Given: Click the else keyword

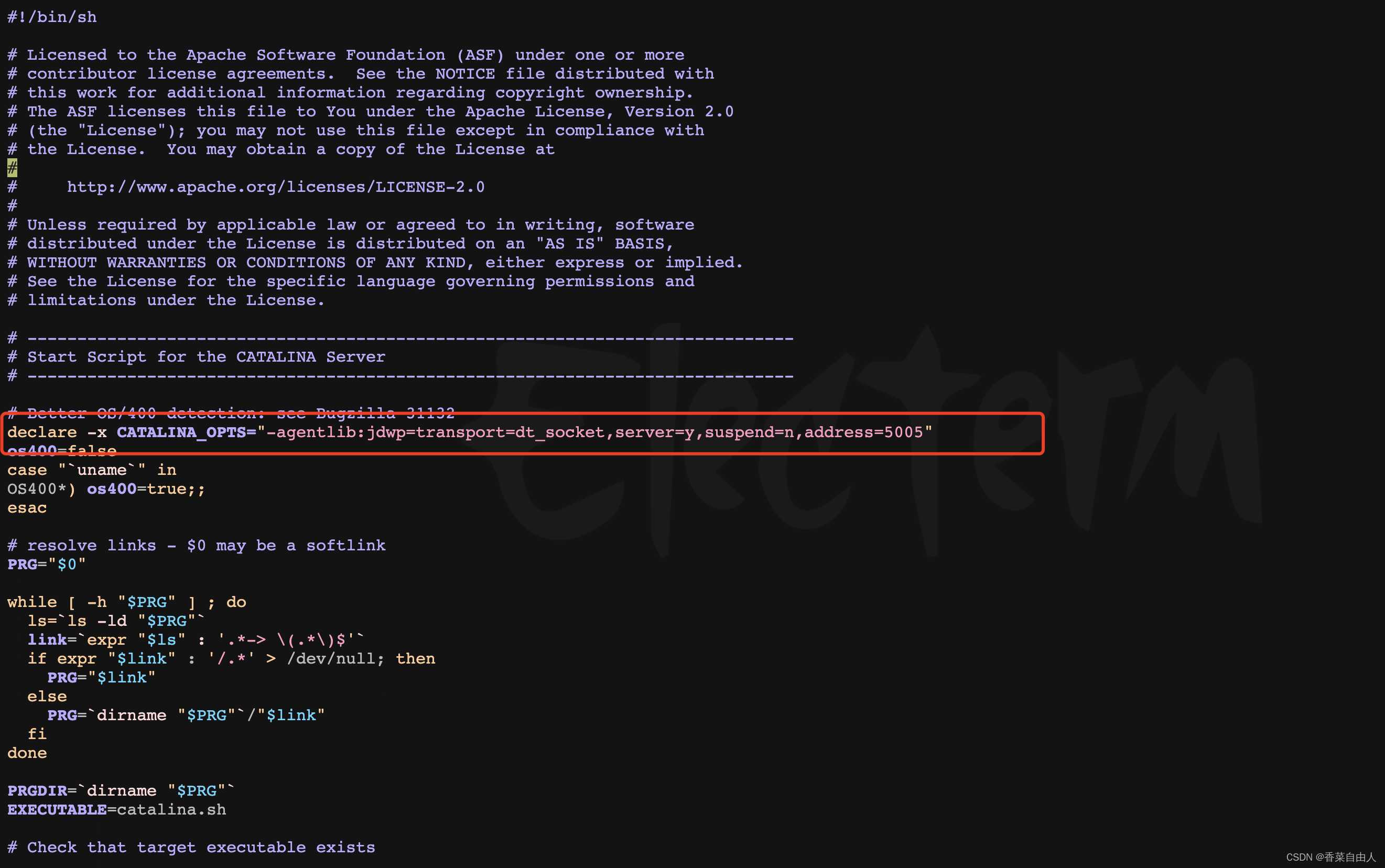Looking at the screenshot, I should click(x=47, y=697).
